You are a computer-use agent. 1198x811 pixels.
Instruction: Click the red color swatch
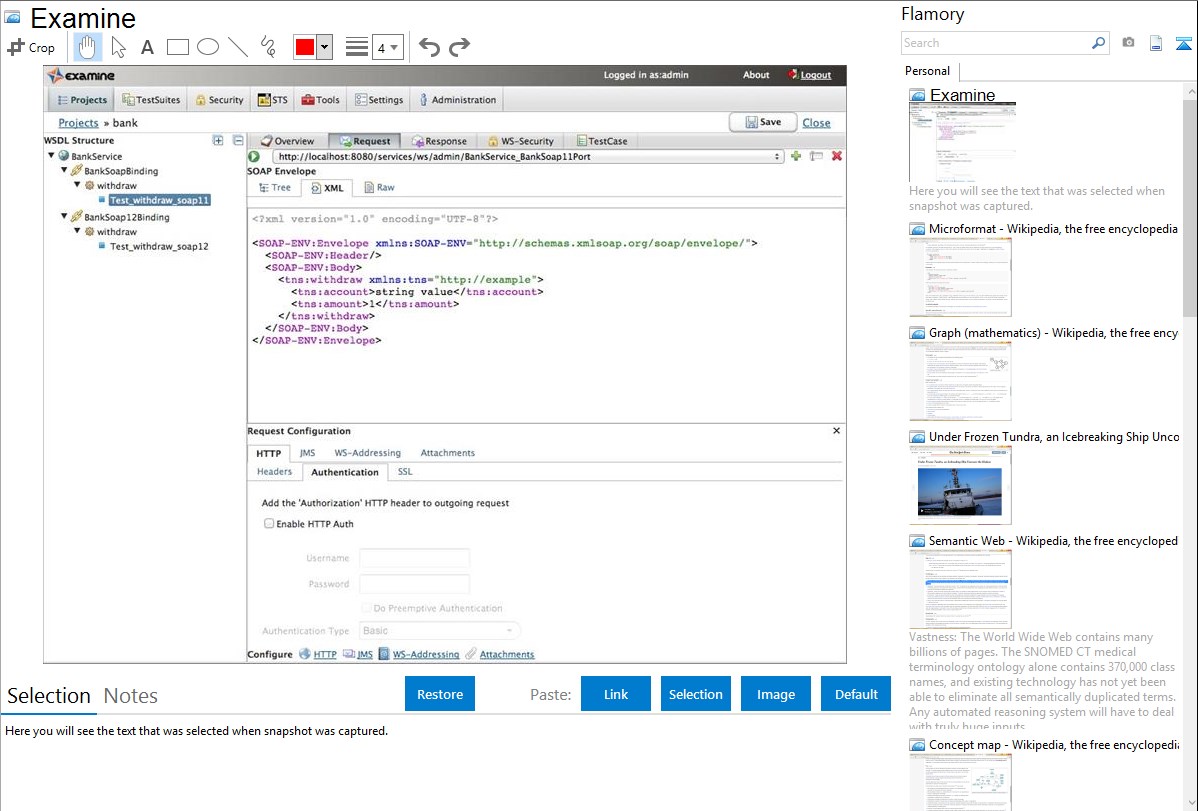tap(304, 47)
